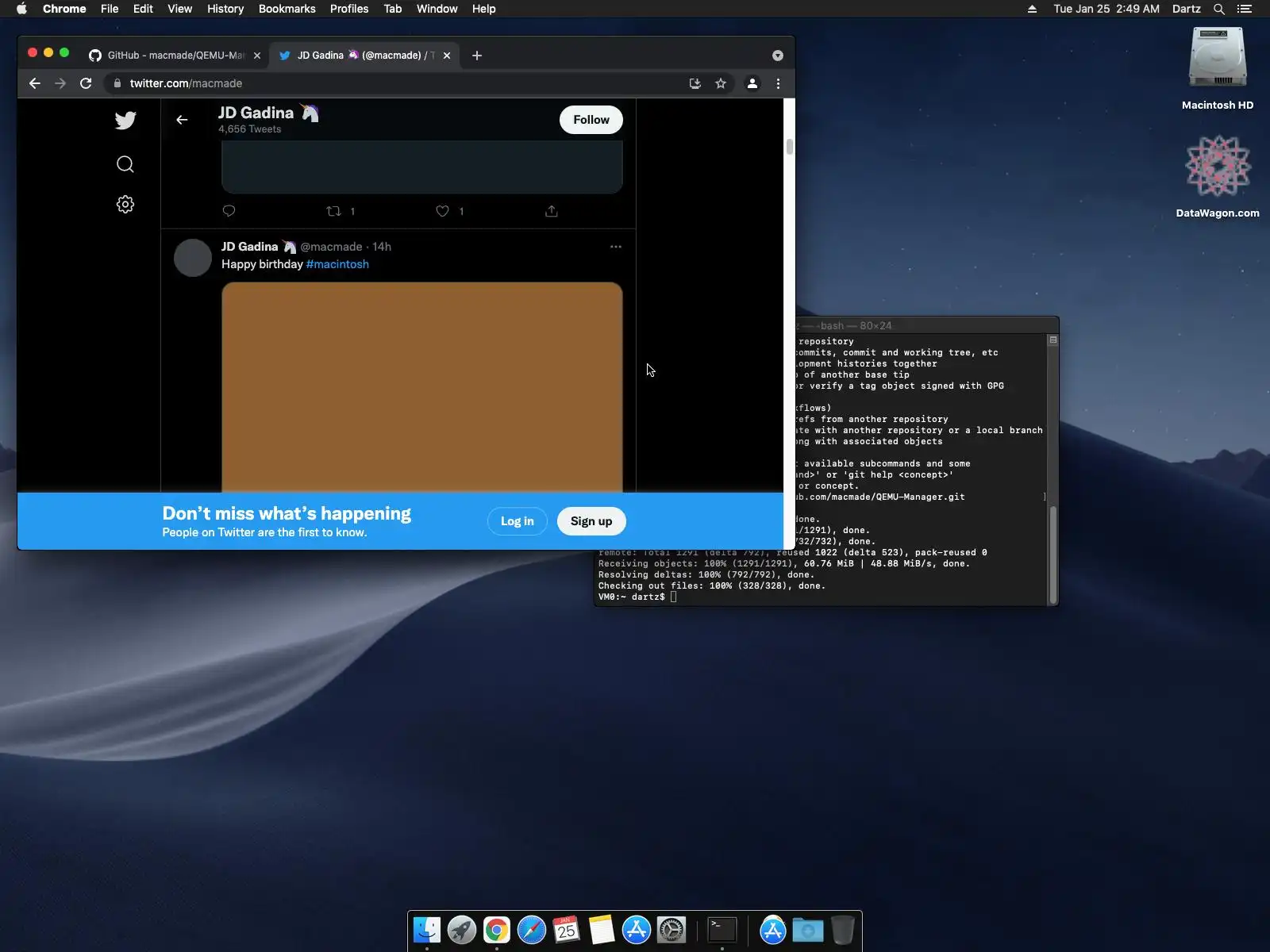
Task: Close the JD Gadina Twitter tab
Action: [447, 56]
